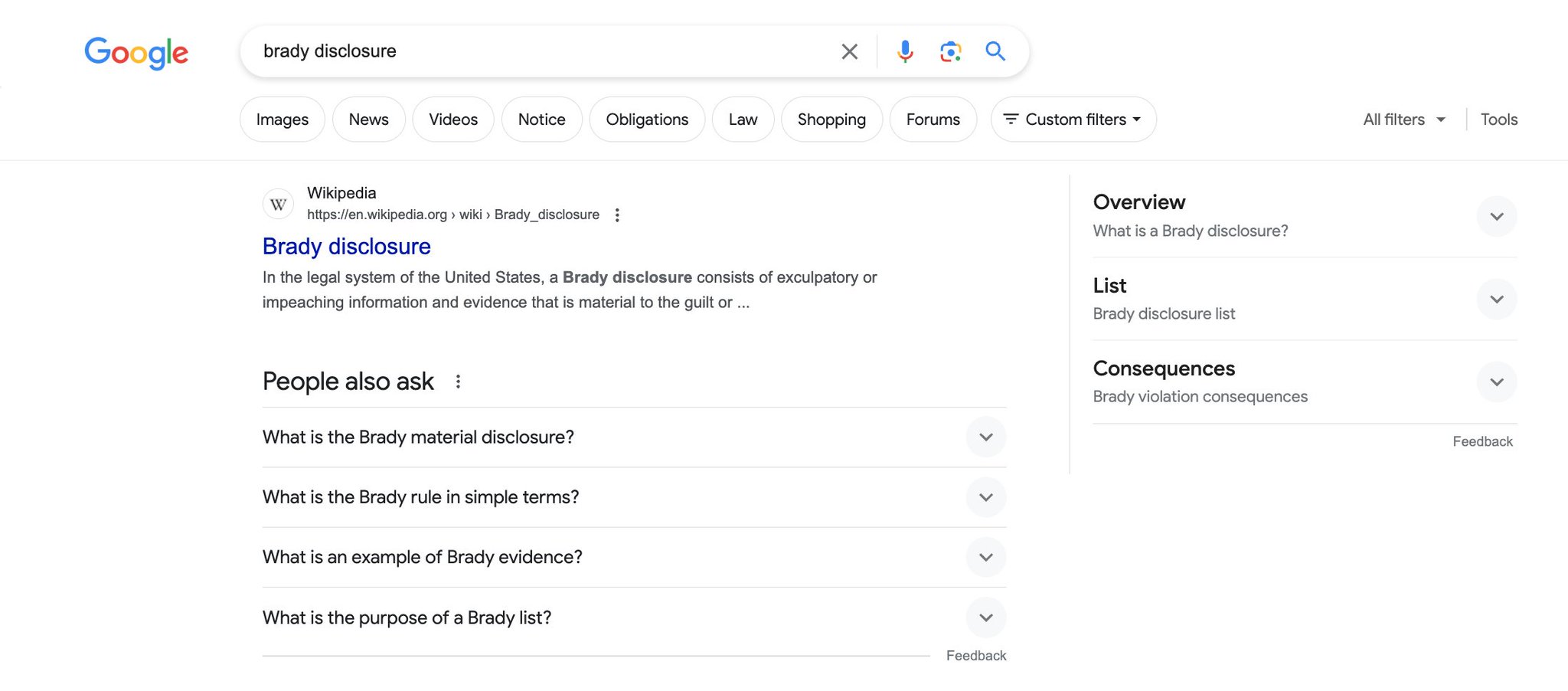Expand the Overview section chevron
The width and height of the screenshot is (1568, 691).
click(x=1497, y=217)
